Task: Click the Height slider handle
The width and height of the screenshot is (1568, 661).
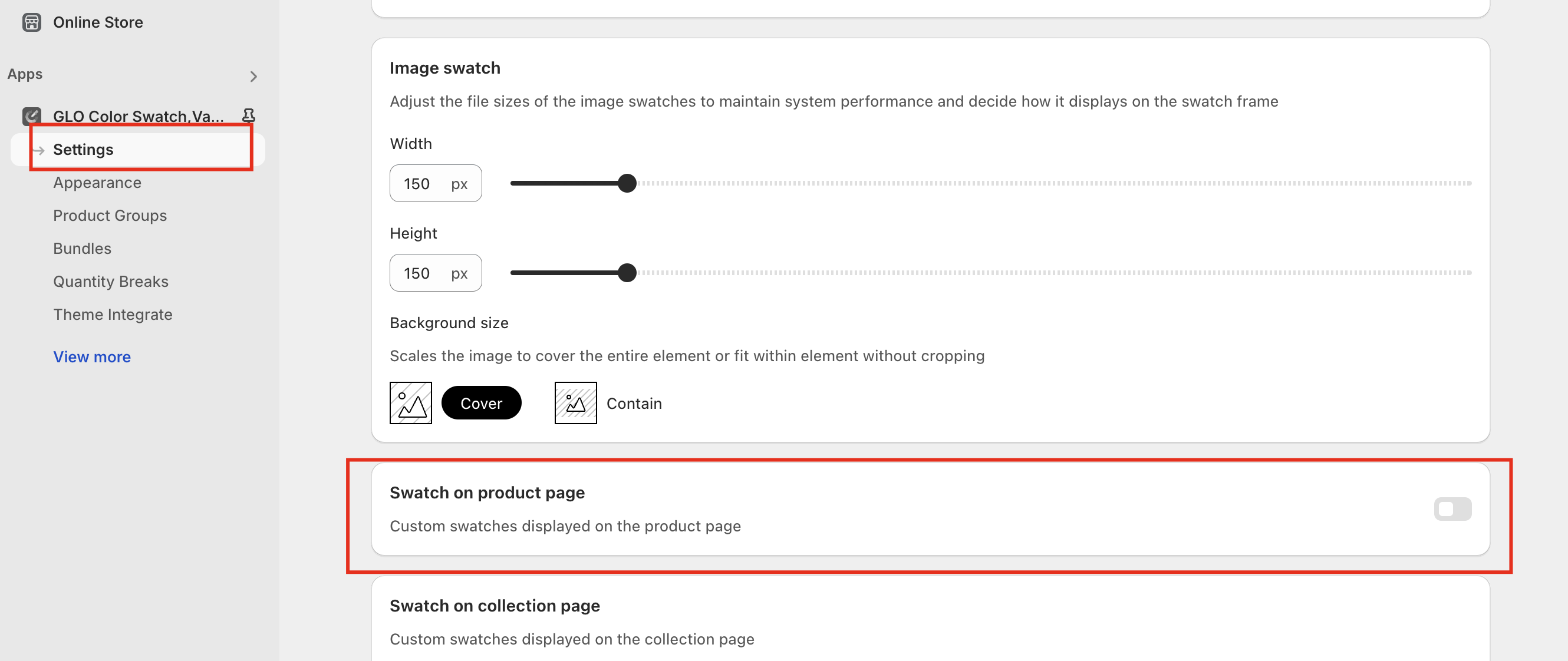Action: [x=627, y=272]
